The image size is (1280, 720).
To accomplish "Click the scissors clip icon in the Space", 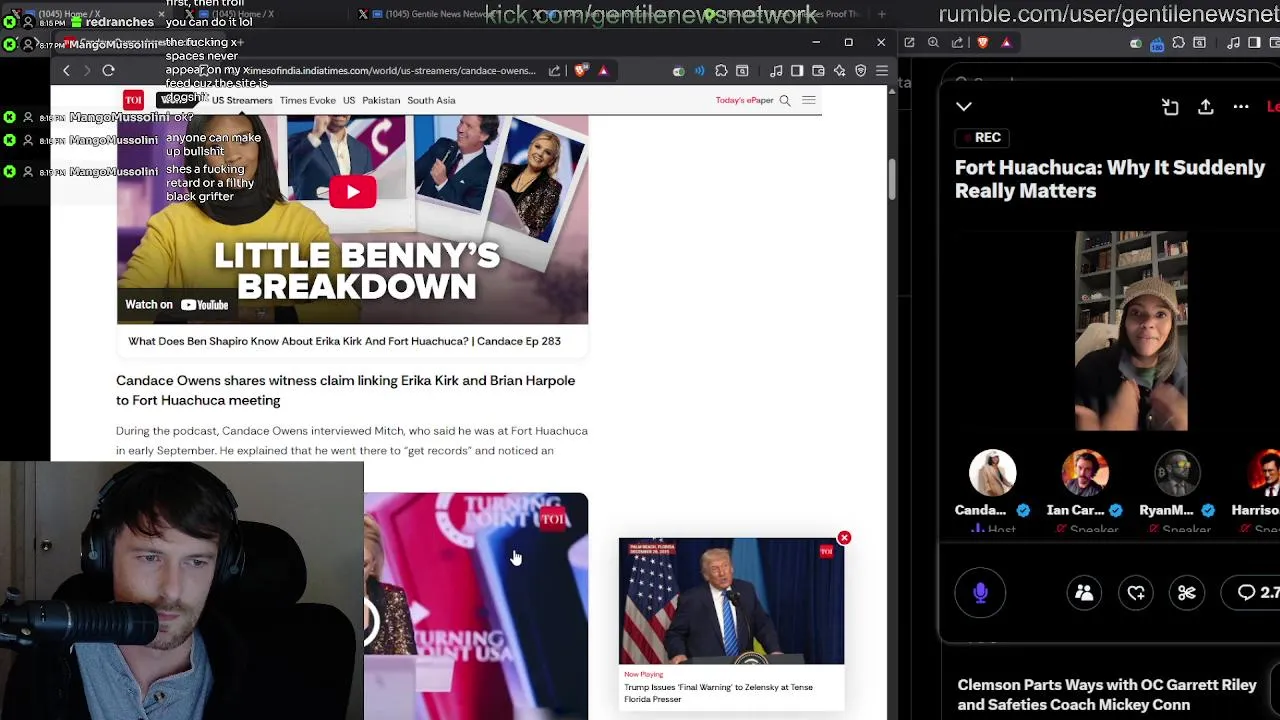I will tap(1187, 593).
